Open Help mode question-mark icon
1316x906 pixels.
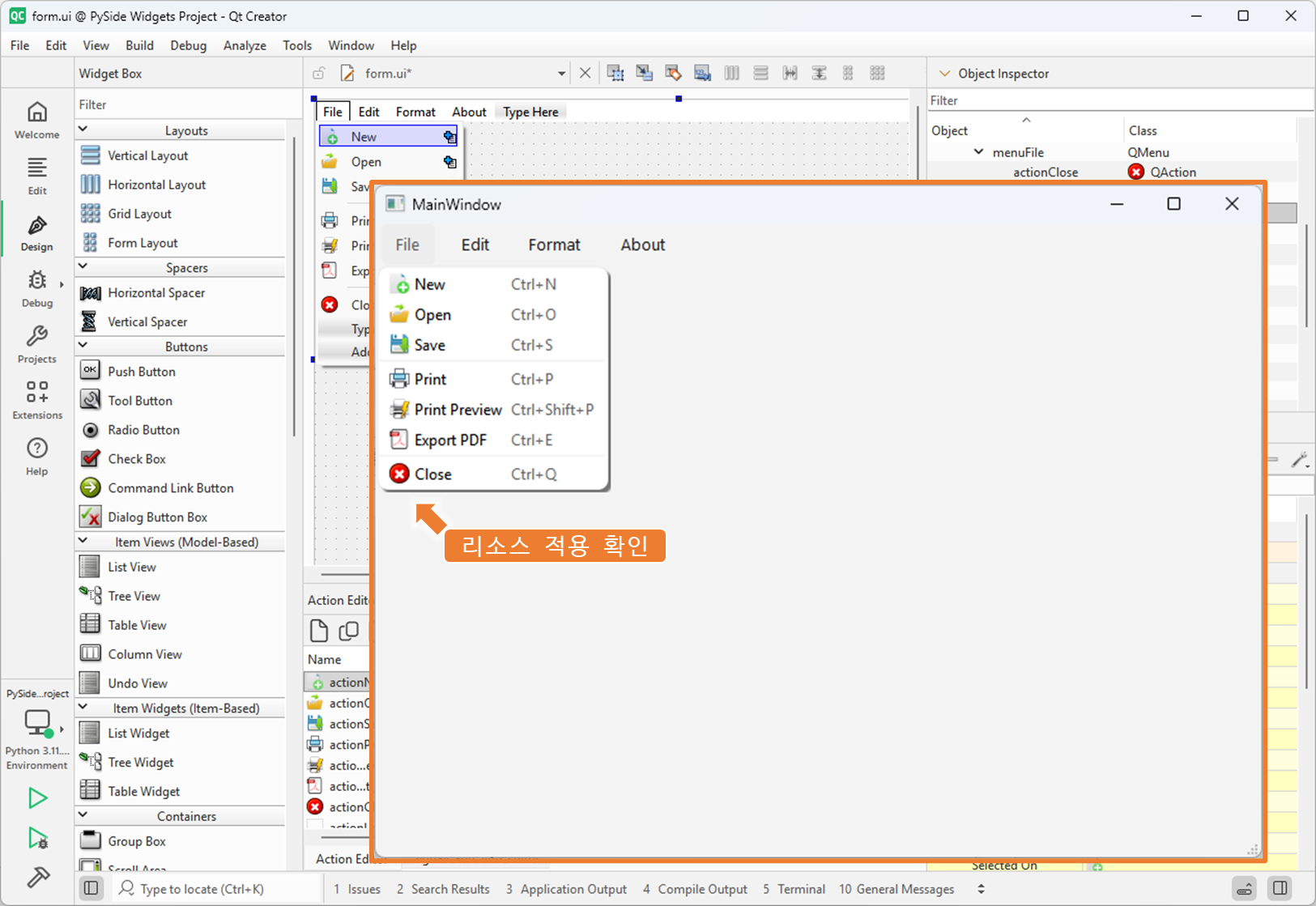pyautogui.click(x=37, y=457)
